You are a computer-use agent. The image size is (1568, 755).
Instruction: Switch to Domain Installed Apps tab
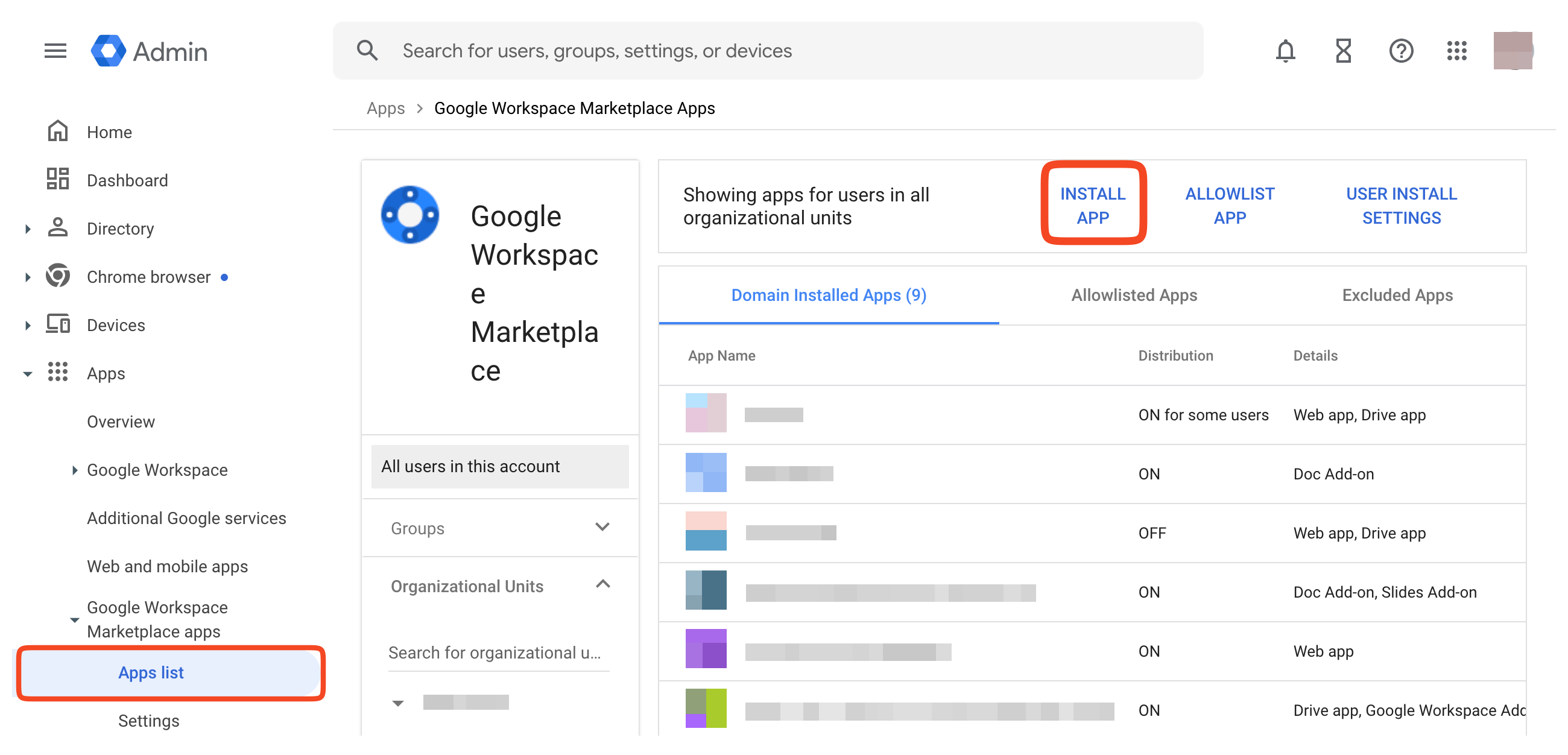tap(829, 295)
